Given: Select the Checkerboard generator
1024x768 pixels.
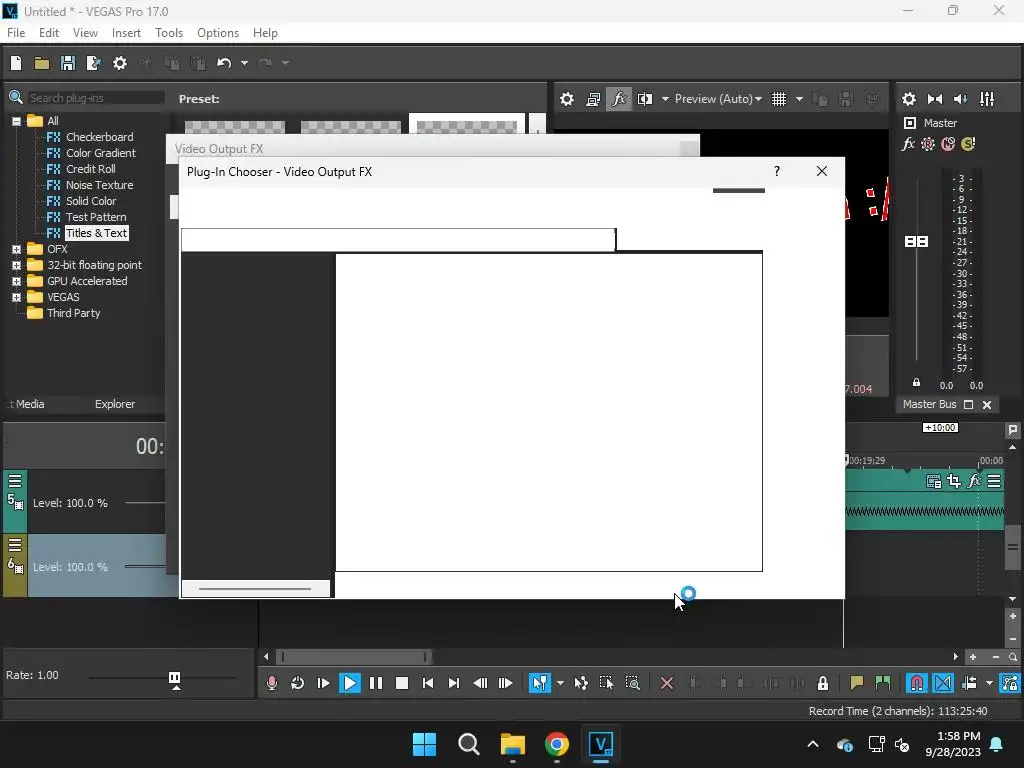Looking at the screenshot, I should 99,137.
